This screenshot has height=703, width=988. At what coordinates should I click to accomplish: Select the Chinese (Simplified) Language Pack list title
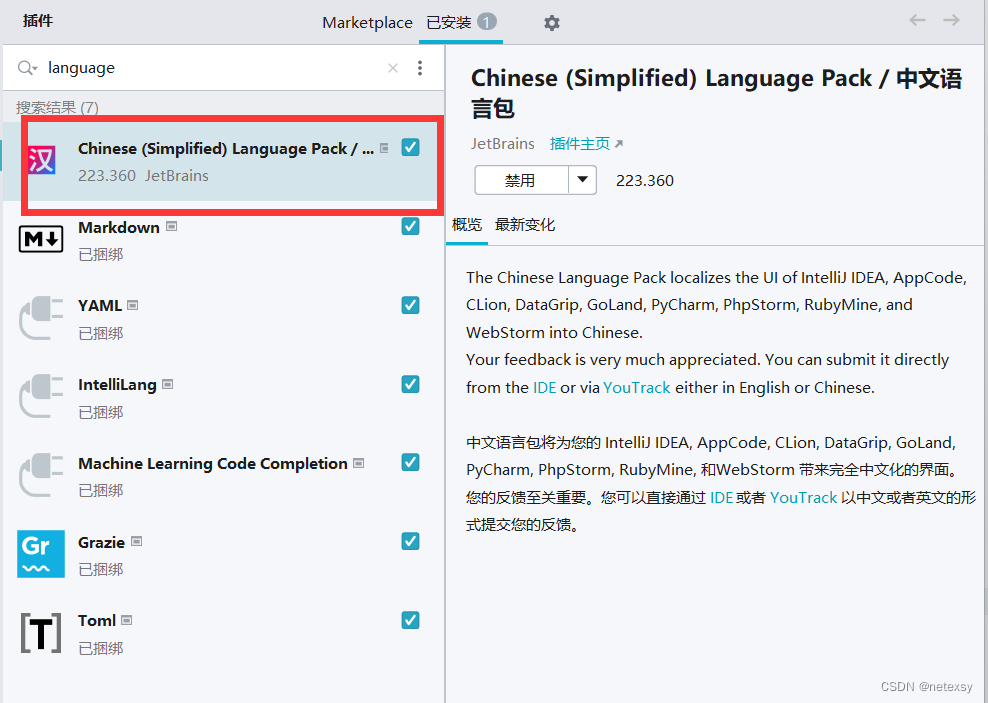(226, 149)
